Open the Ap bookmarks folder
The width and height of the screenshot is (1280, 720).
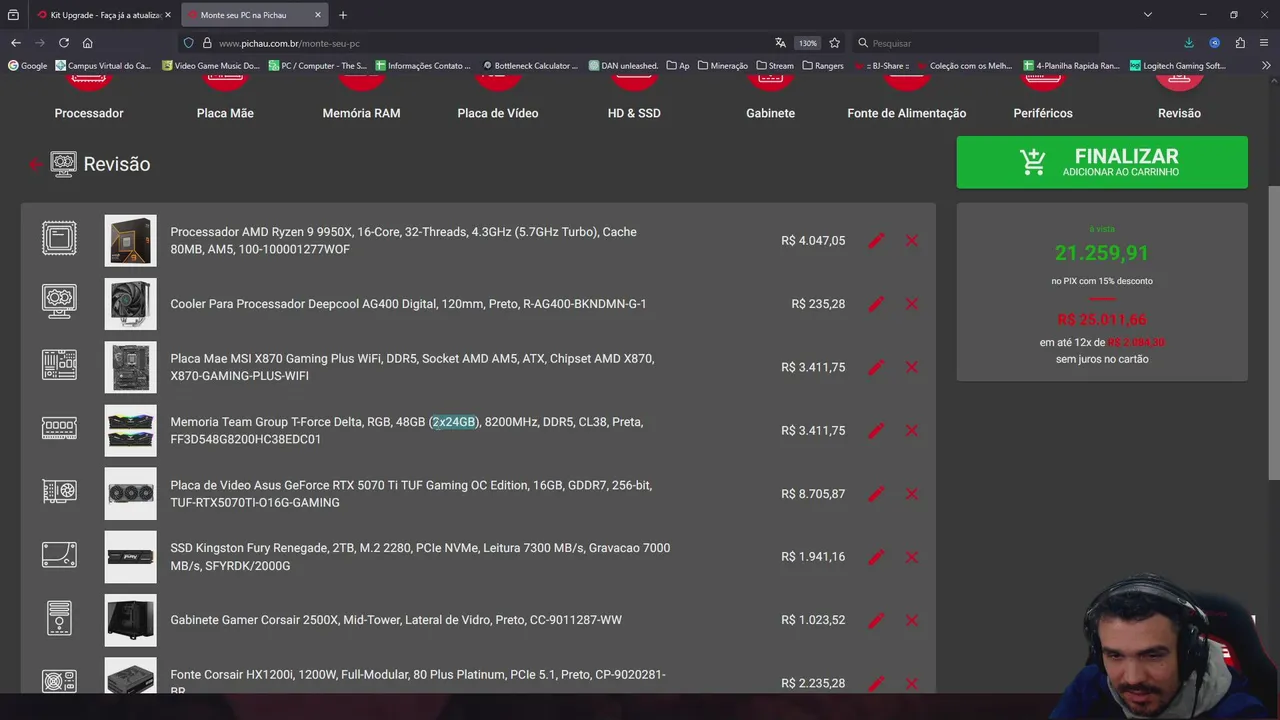[678, 66]
